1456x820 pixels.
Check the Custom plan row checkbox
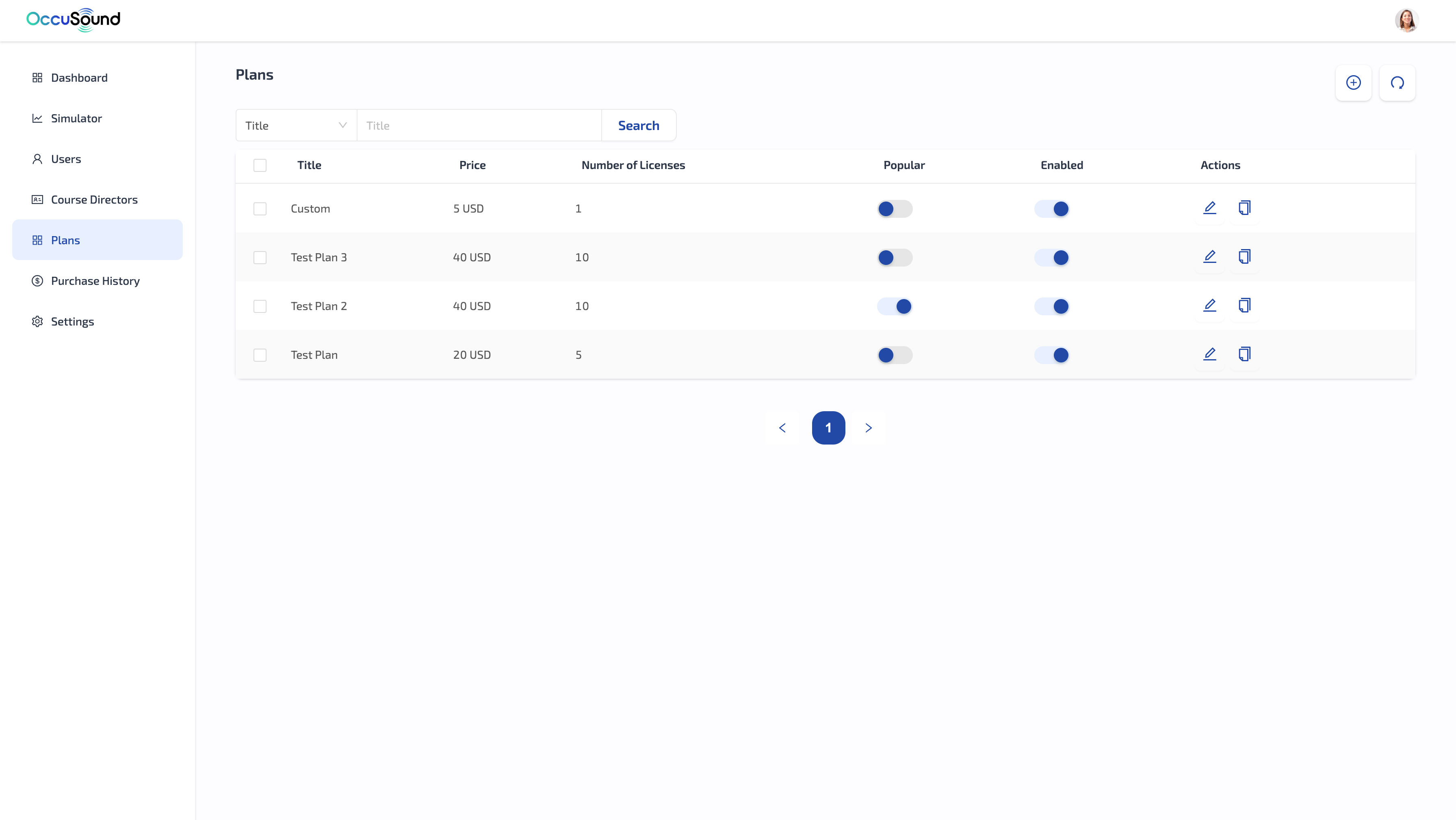pyautogui.click(x=260, y=209)
